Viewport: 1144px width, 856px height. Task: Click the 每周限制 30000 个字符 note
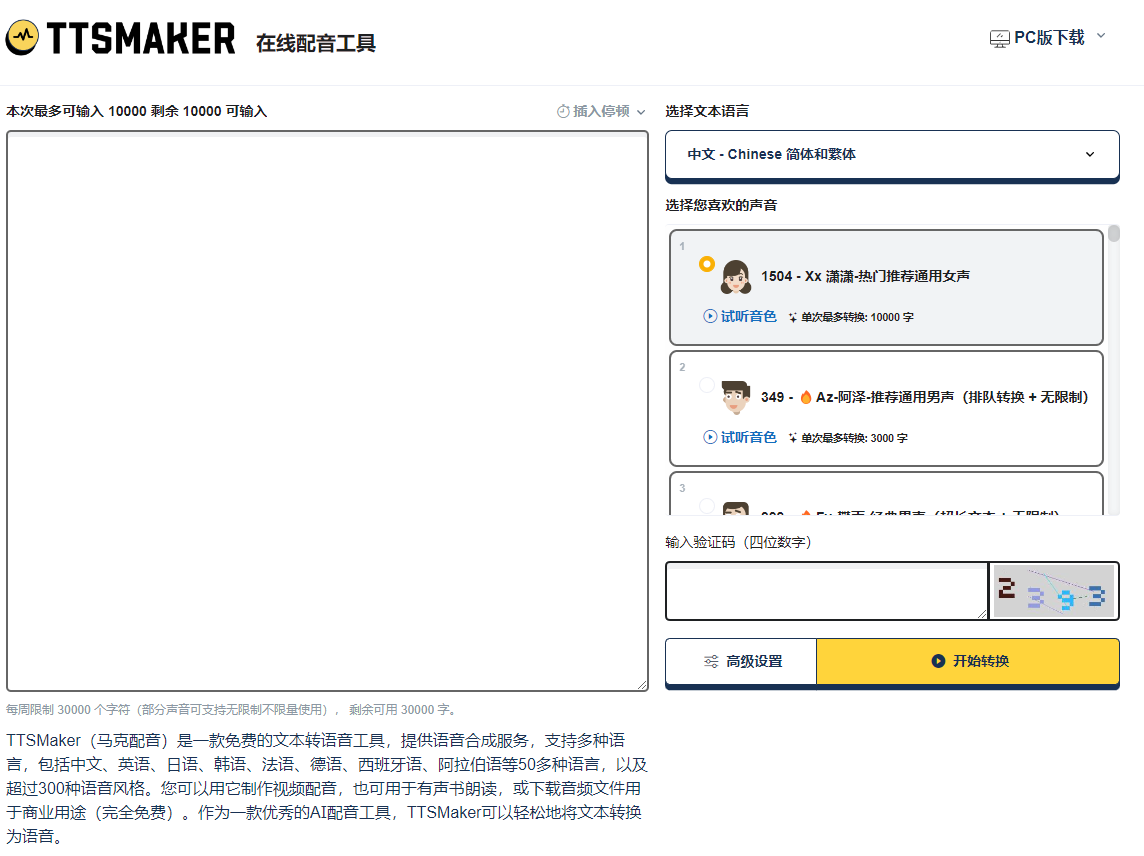(x=232, y=709)
